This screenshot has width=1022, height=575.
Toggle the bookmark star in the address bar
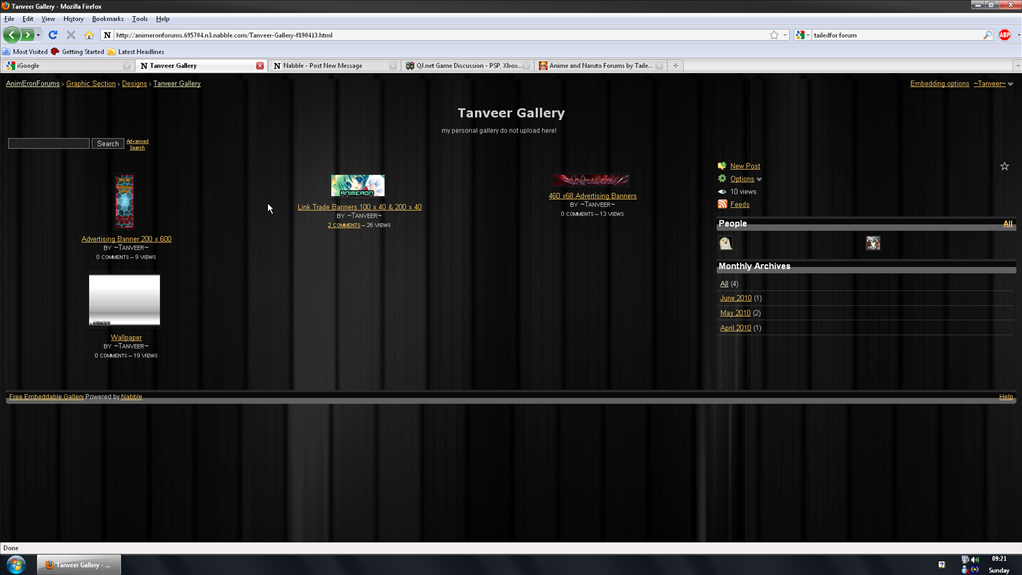(773, 35)
